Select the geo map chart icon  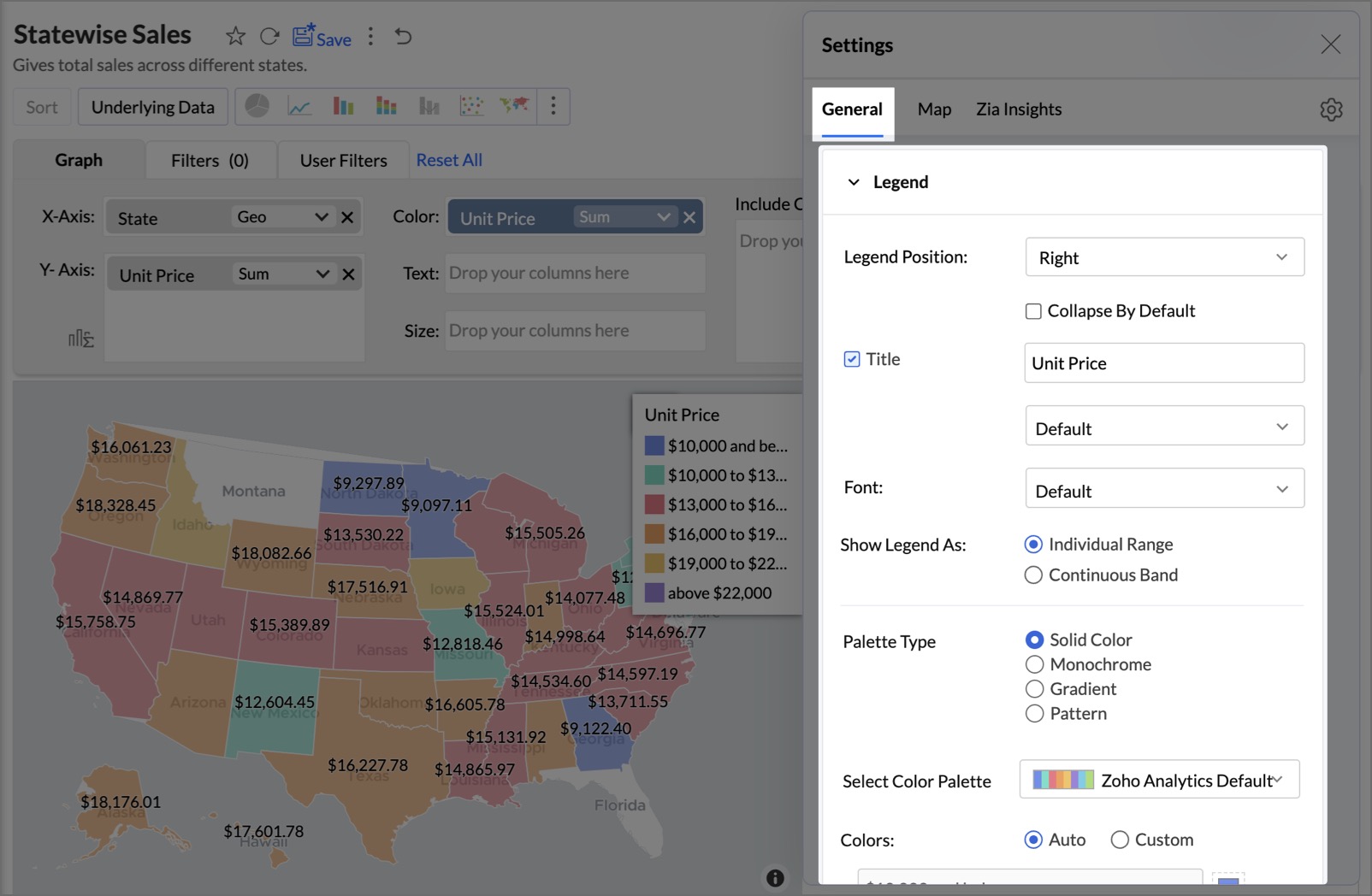514,106
